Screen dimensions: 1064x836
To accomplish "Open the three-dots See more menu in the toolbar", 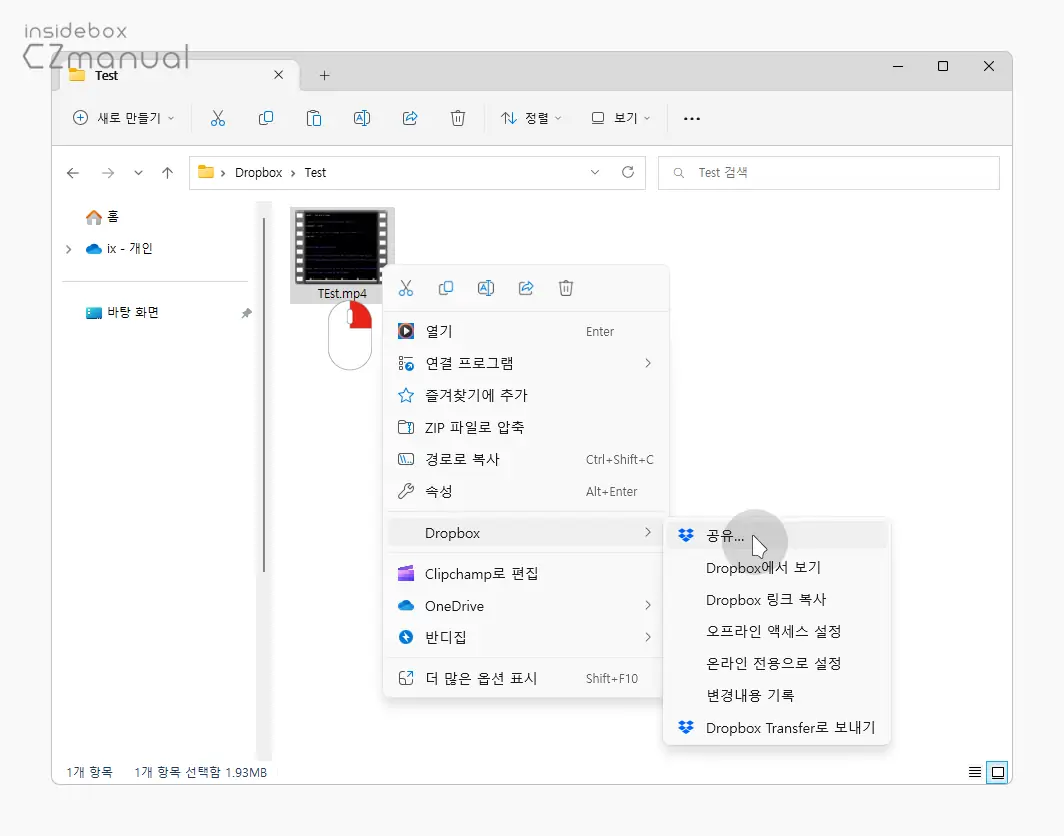I will pos(691,119).
